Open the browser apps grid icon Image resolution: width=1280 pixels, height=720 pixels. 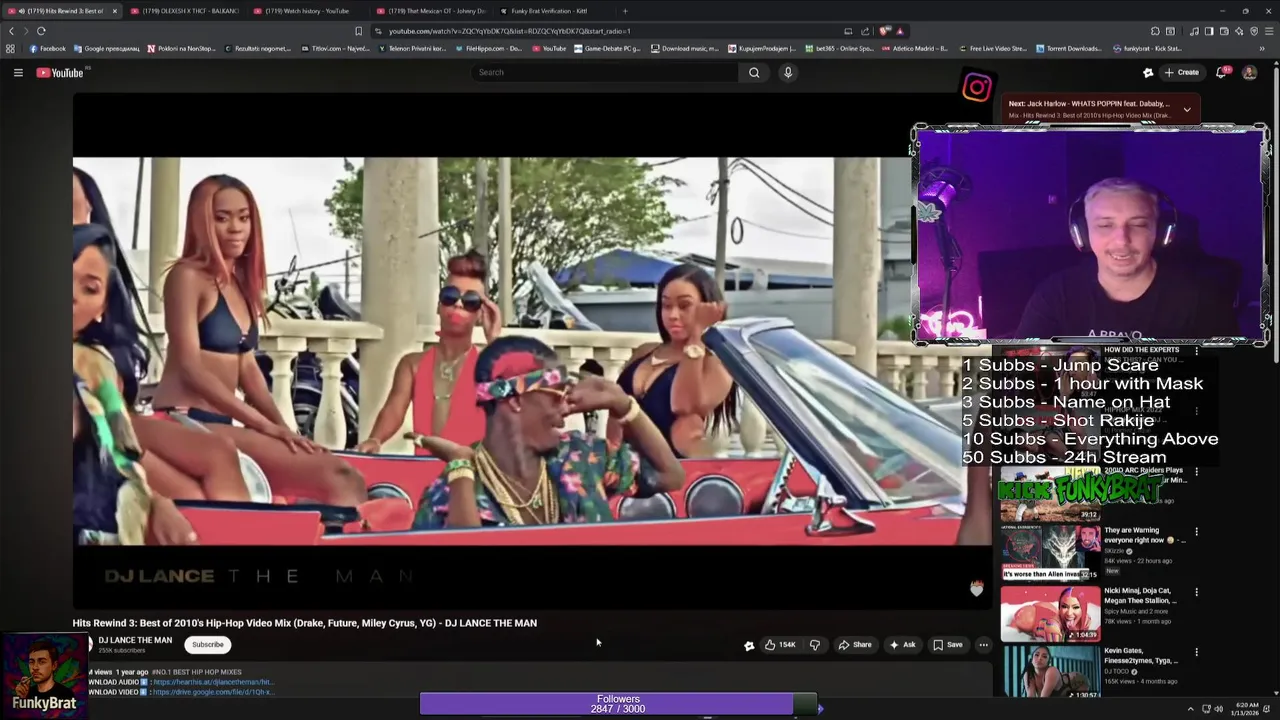point(10,48)
